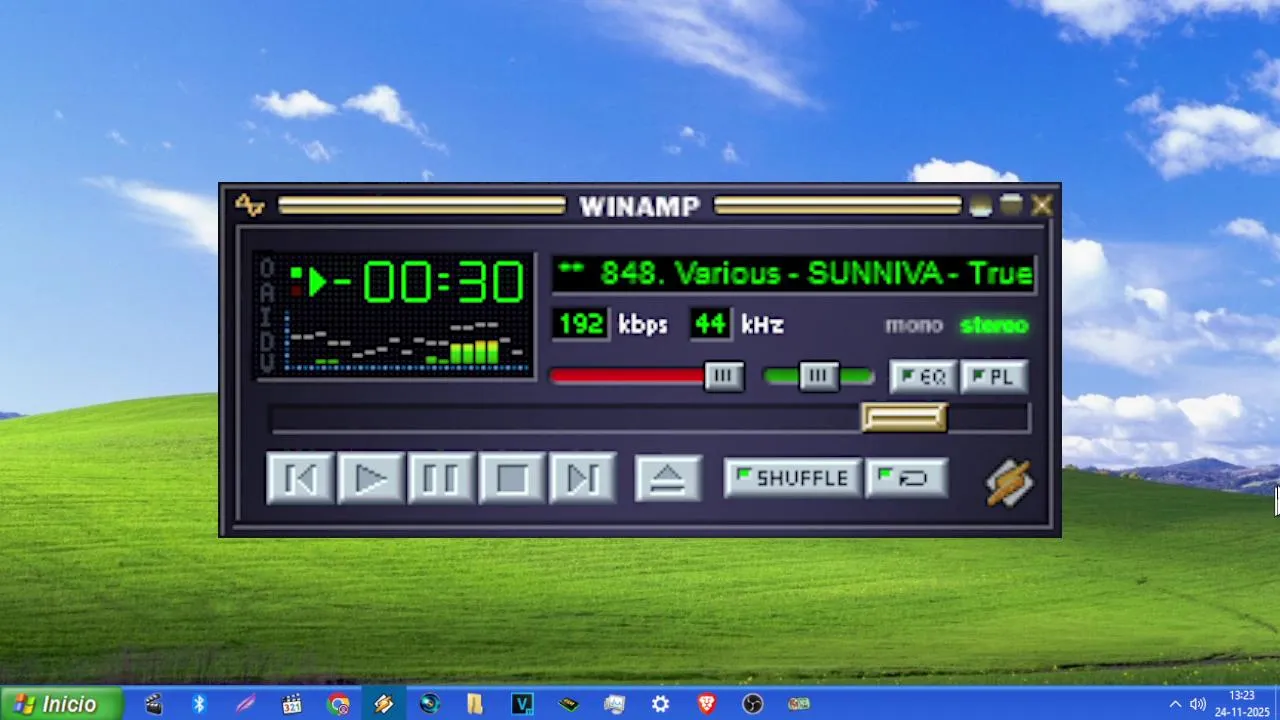
Task: Open file with the Eject button
Action: pyautogui.click(x=668, y=478)
